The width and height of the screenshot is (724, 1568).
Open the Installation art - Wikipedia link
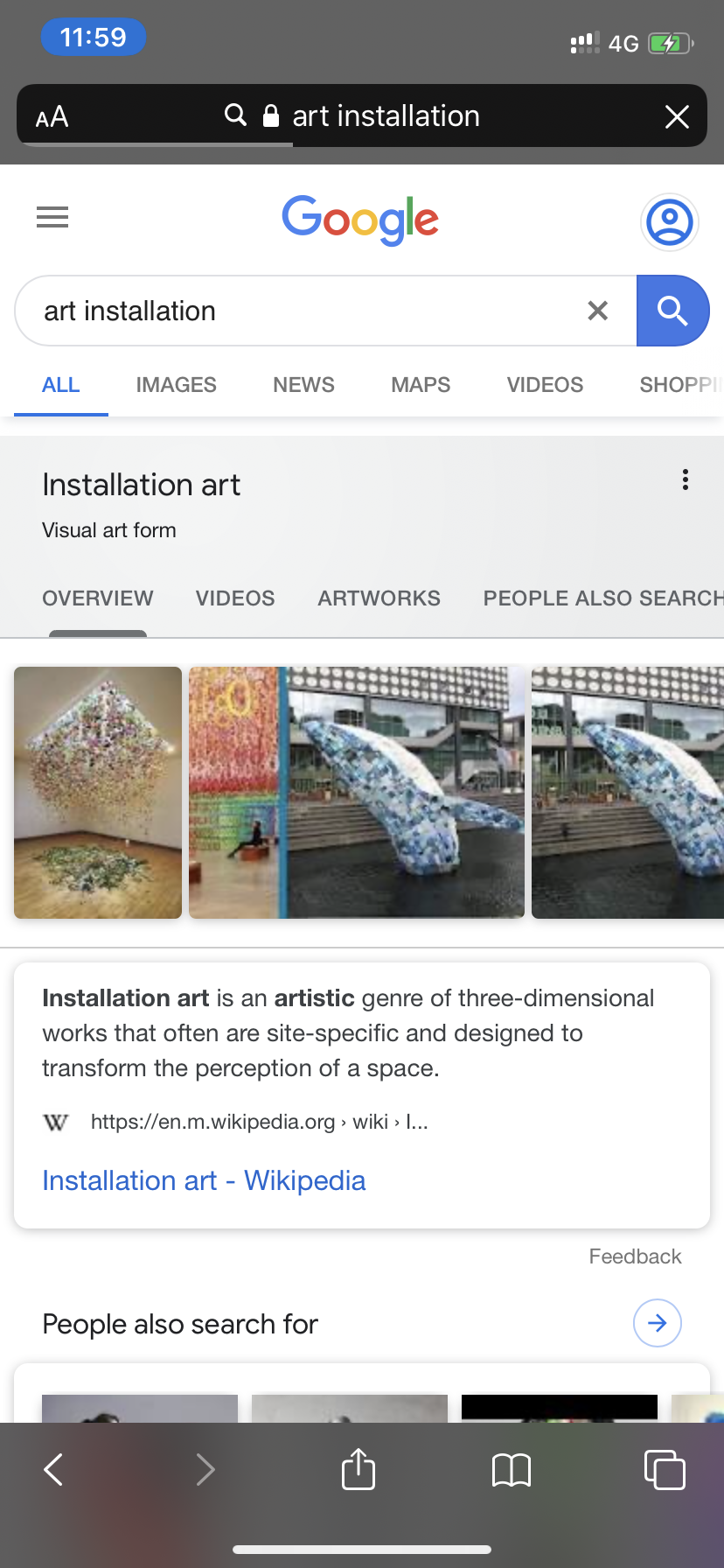pyautogui.click(x=204, y=1180)
